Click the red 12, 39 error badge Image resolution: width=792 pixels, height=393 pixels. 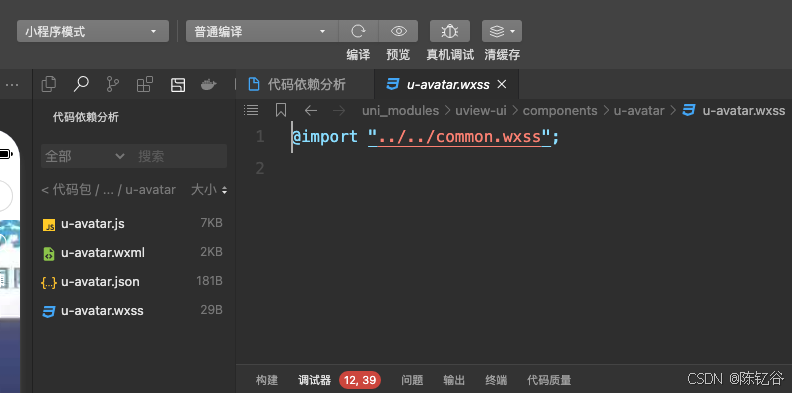(360, 380)
